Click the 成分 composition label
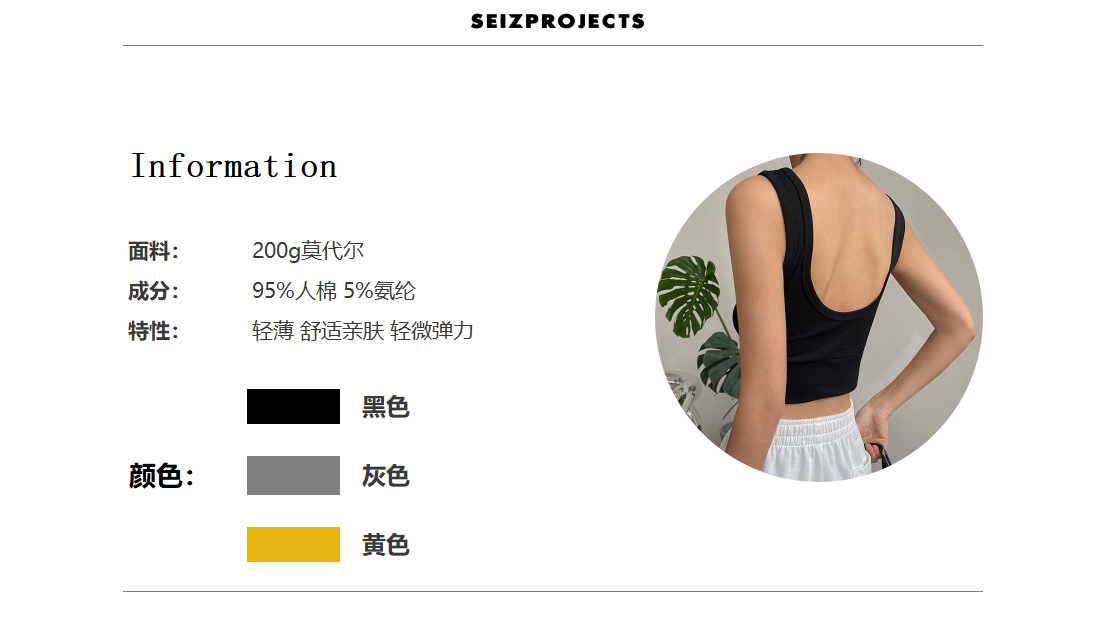 pos(153,291)
